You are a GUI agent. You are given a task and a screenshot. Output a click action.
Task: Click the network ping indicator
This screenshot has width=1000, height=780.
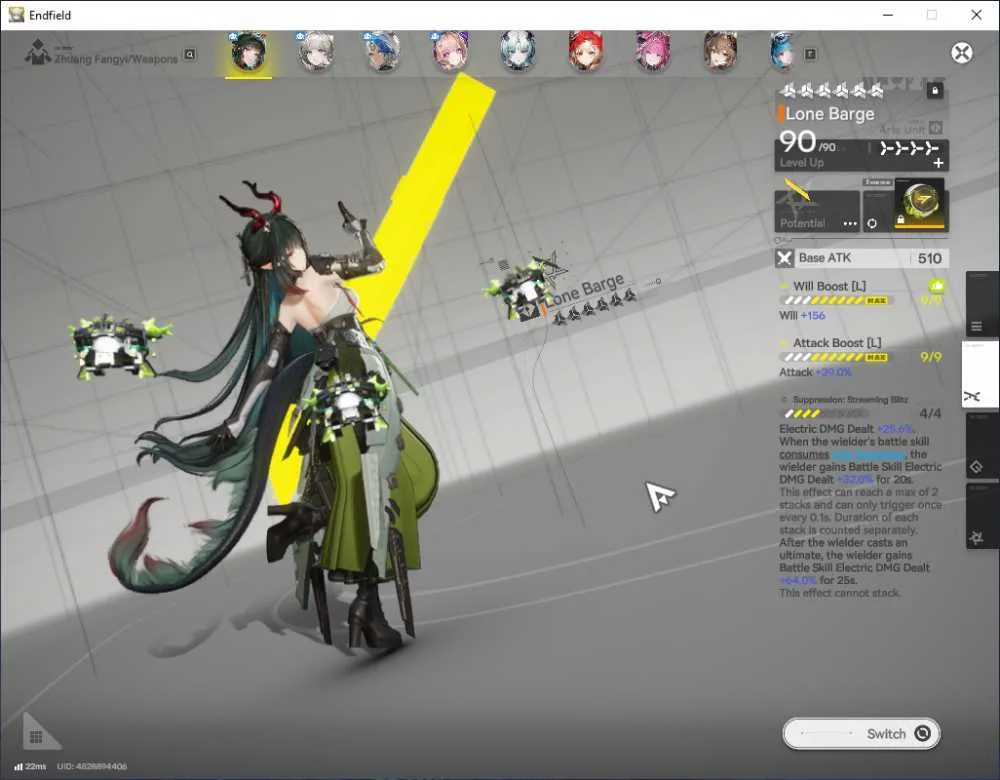pyautogui.click(x=30, y=766)
